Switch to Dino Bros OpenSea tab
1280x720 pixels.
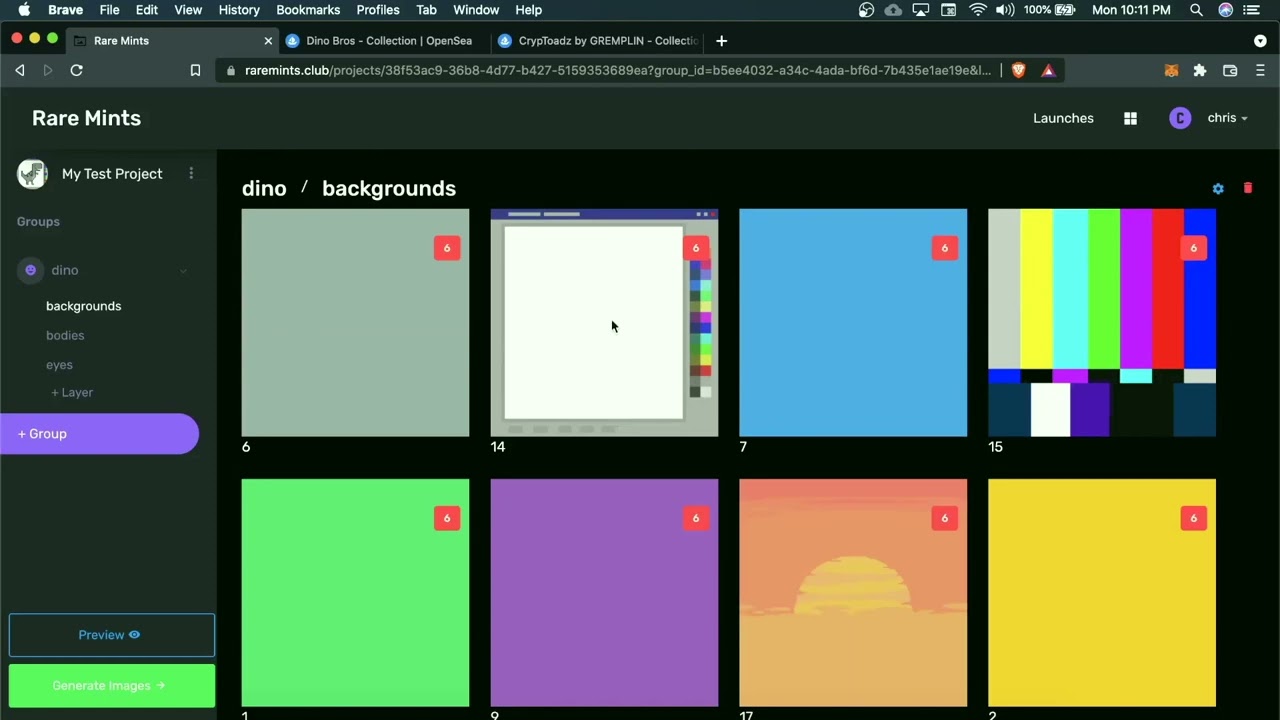[381, 41]
